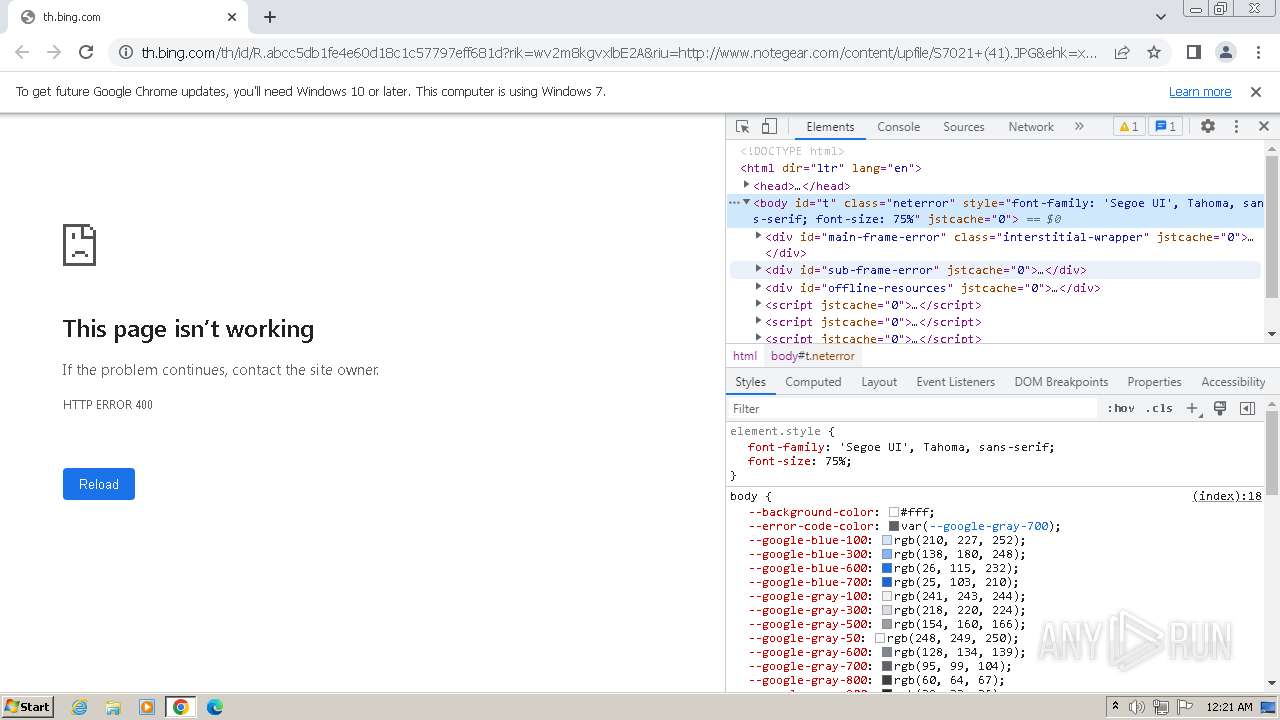Open the --google-blue-700 color swatch
This screenshot has width=1280, height=720.
coord(887,582)
